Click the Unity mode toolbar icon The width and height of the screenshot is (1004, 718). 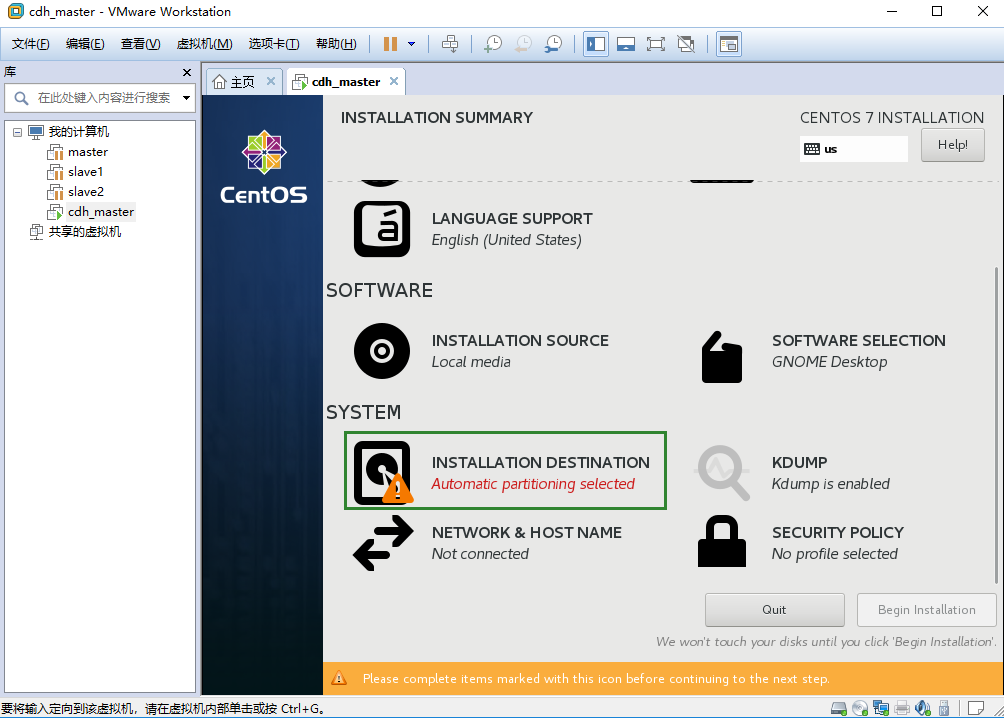click(x=686, y=44)
